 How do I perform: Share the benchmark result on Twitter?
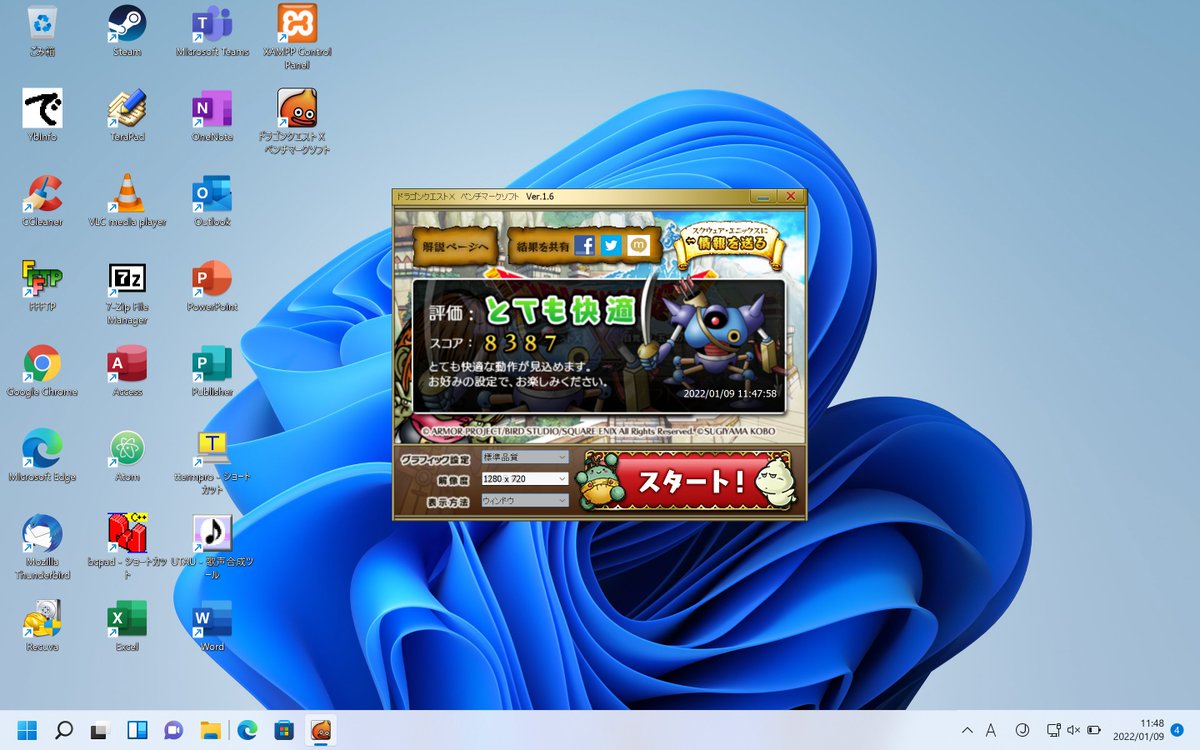612,245
